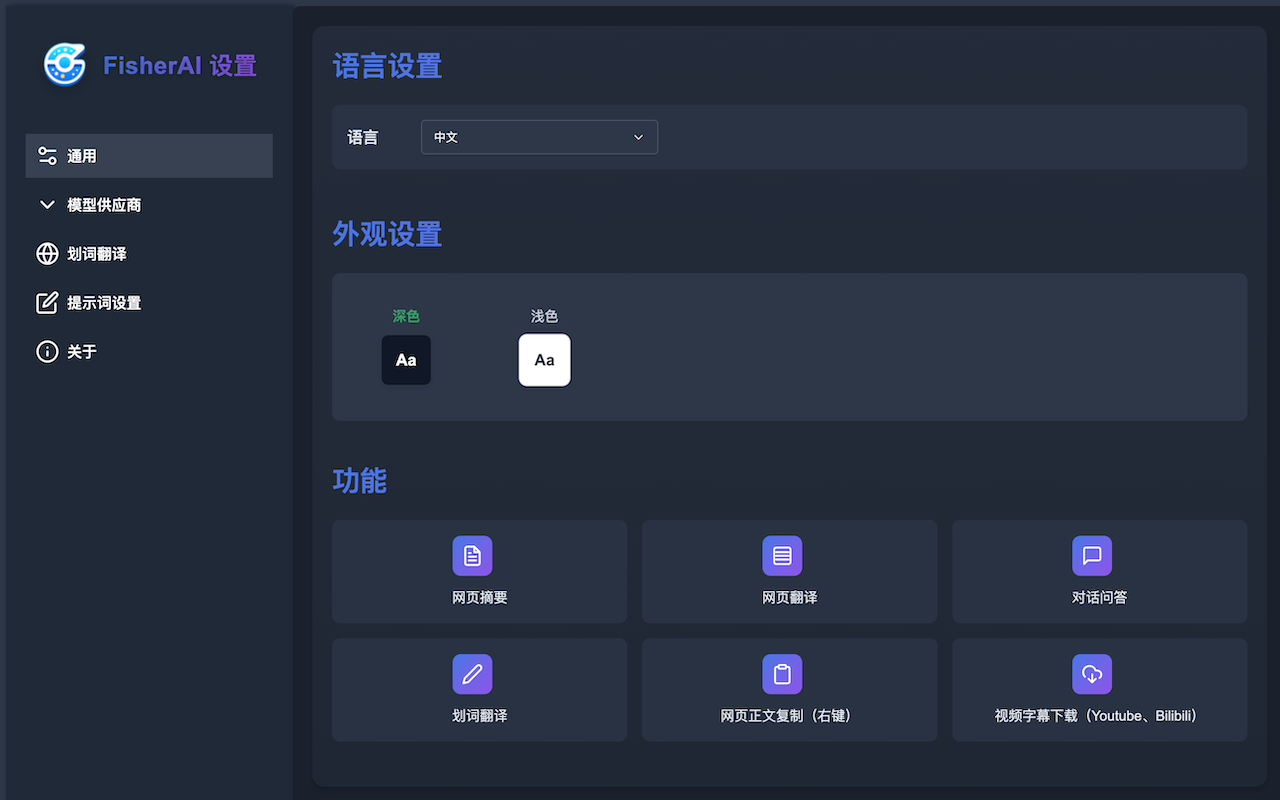This screenshot has width=1280, height=800.
Task: Open the 关于 page
Action: point(80,351)
